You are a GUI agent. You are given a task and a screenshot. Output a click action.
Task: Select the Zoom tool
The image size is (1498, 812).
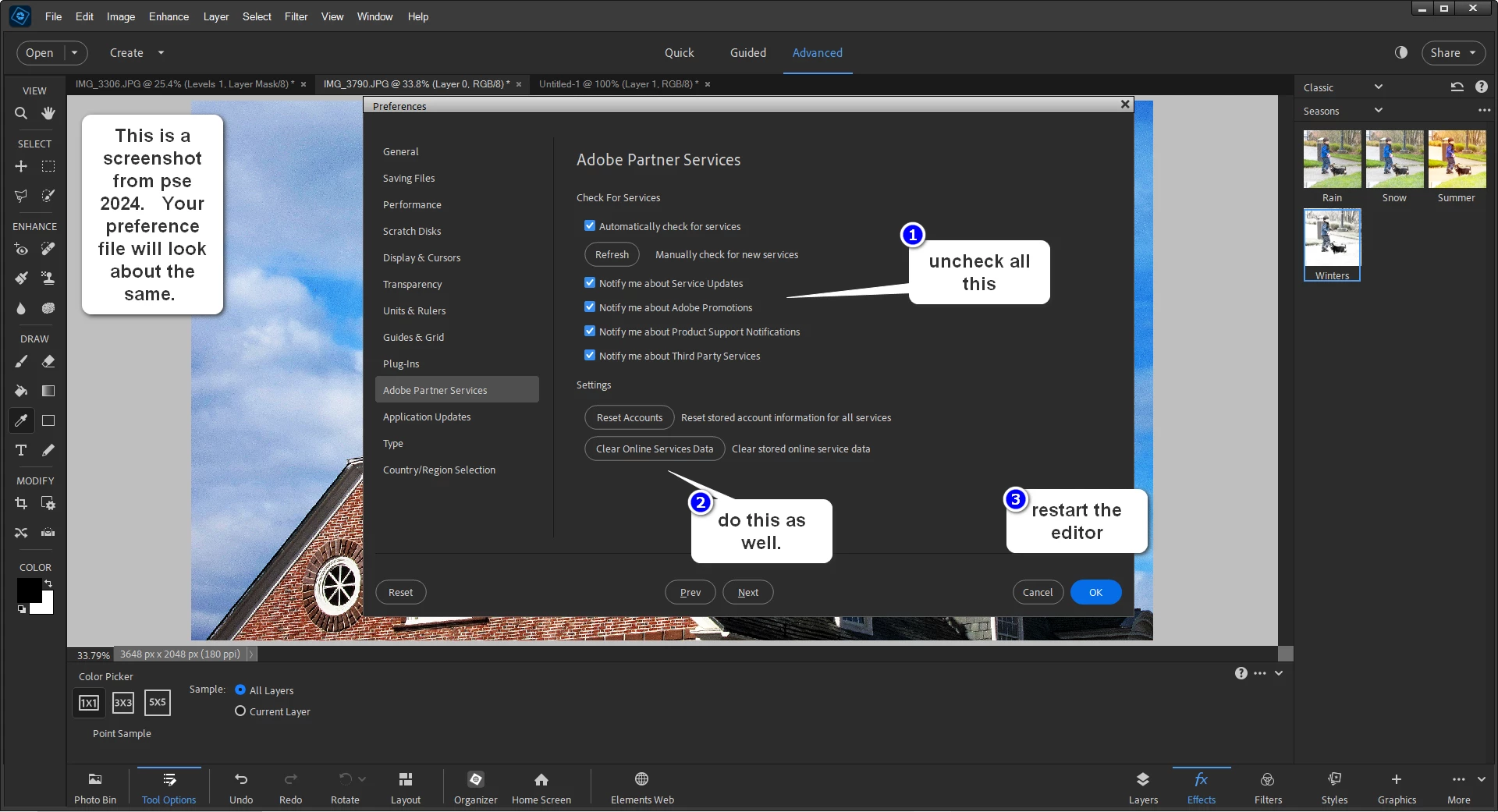click(x=21, y=114)
